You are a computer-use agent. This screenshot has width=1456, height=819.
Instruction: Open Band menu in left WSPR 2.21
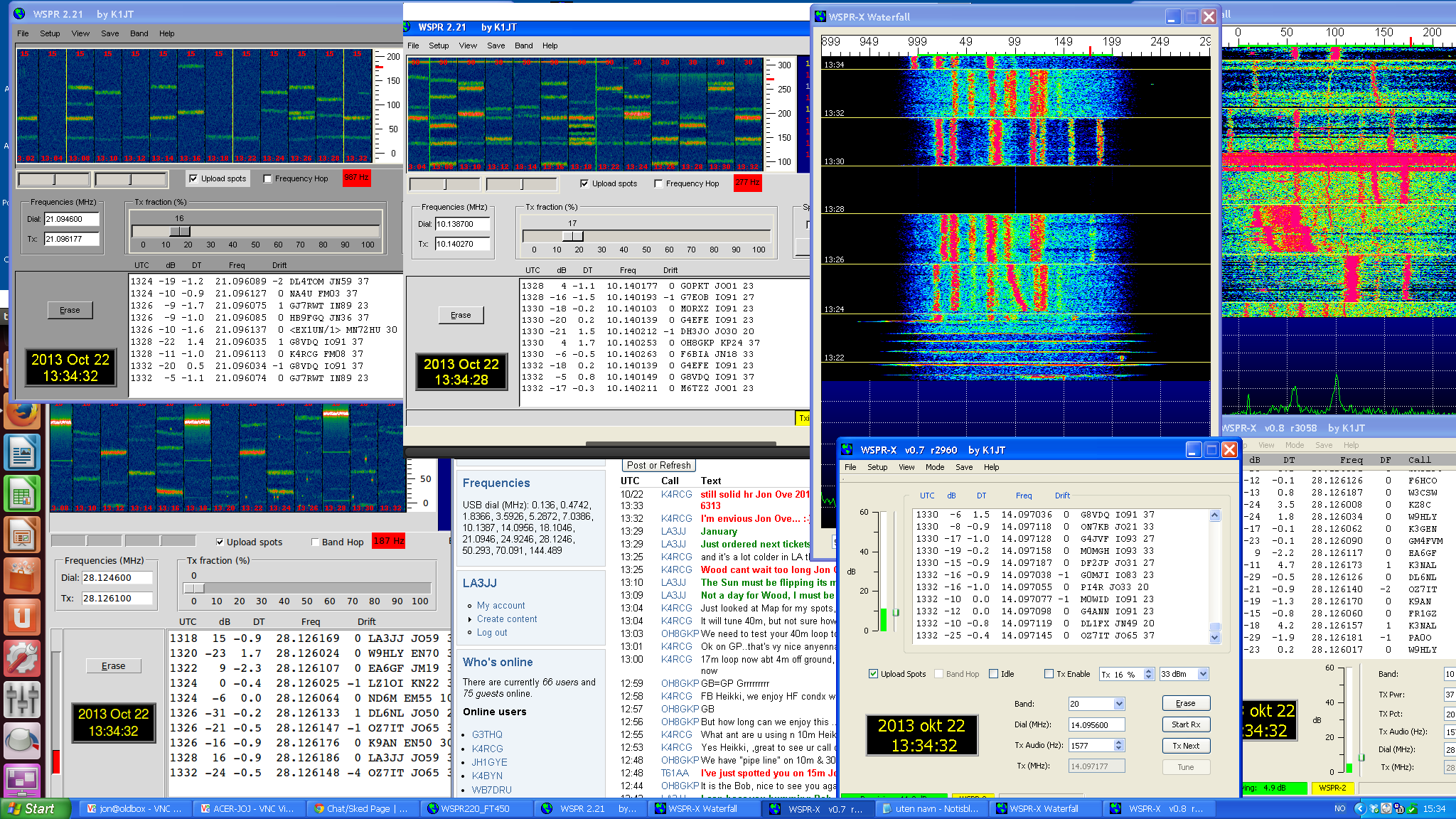click(139, 33)
